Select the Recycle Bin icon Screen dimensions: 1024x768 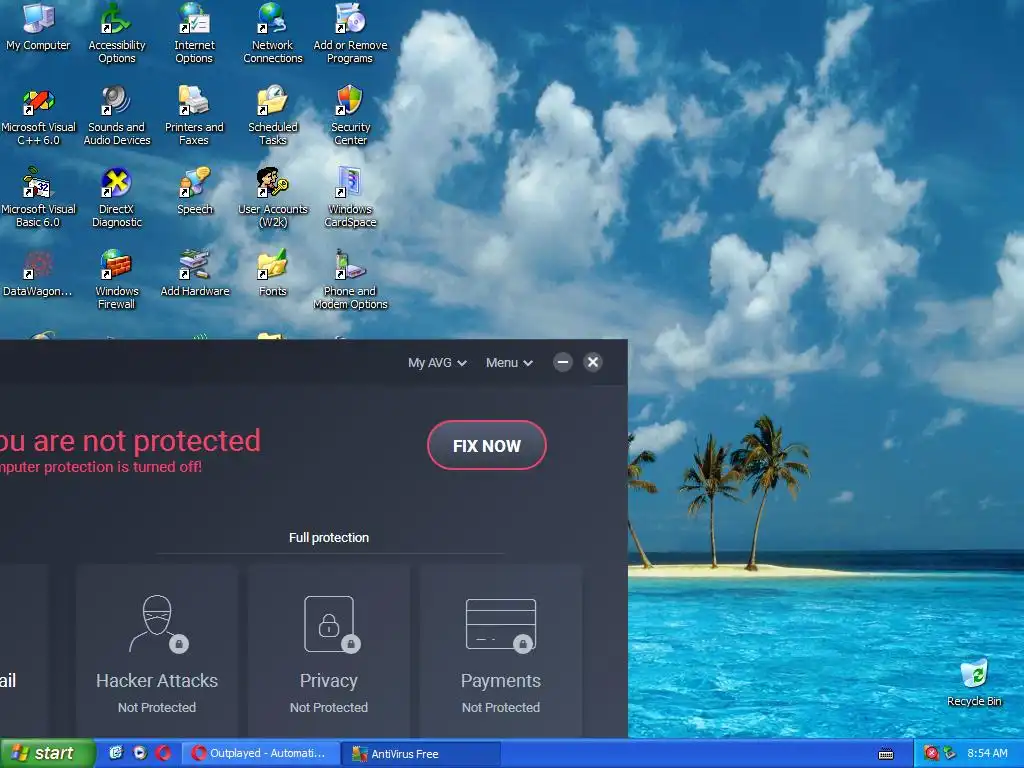click(x=974, y=683)
